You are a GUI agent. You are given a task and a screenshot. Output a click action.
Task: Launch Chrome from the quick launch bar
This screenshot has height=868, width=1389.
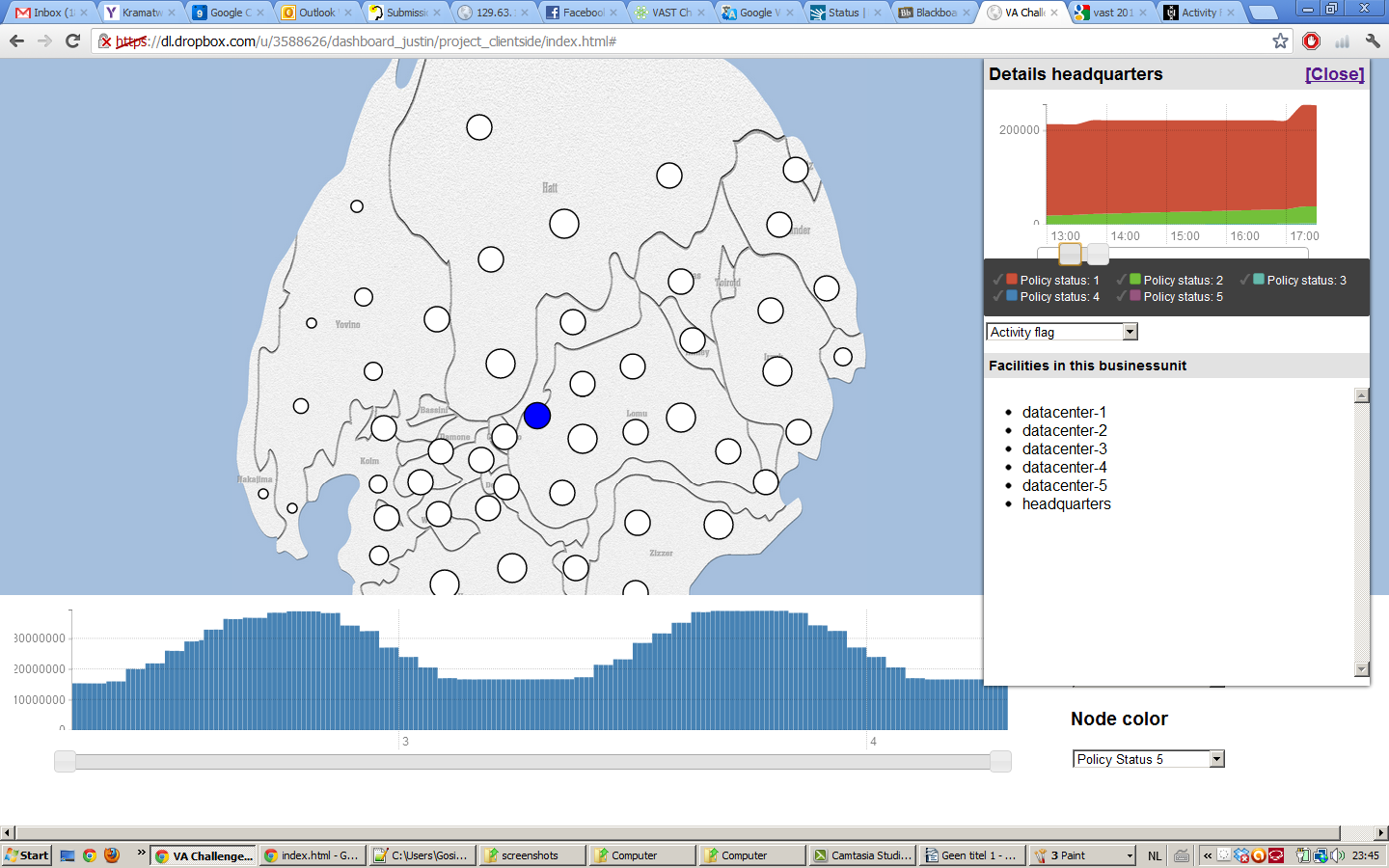click(x=90, y=855)
